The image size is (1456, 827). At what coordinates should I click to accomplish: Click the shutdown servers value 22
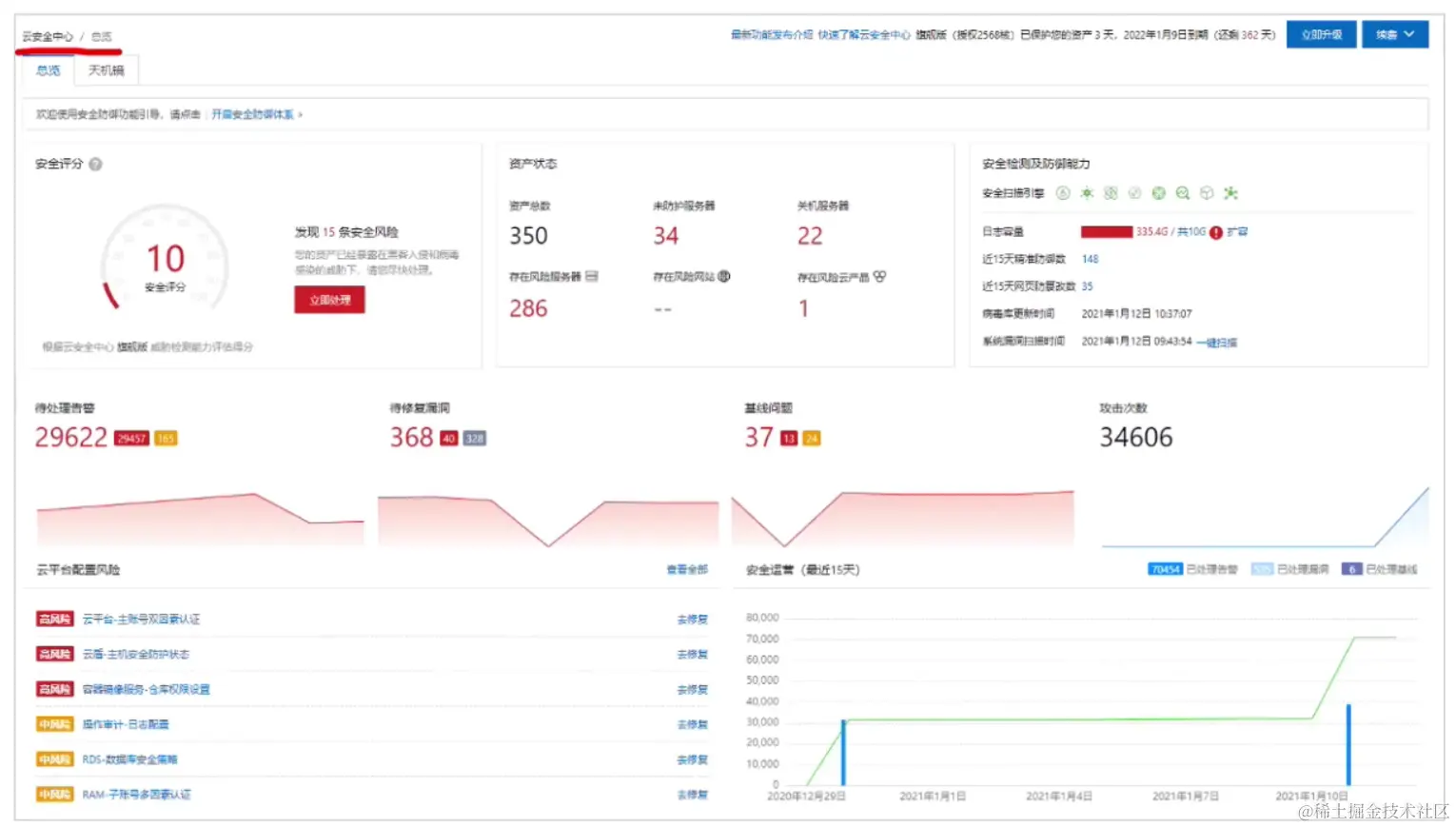pos(810,236)
